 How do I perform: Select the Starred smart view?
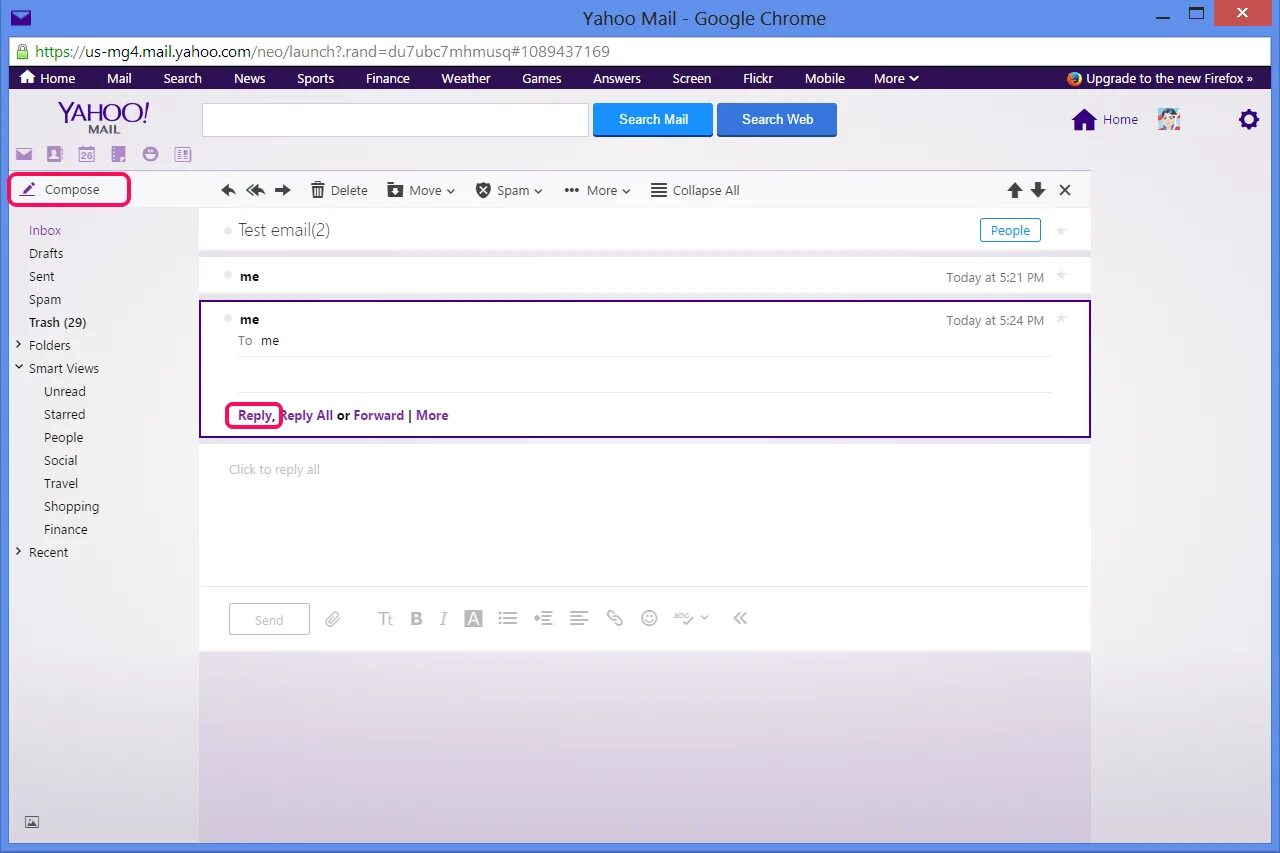point(65,414)
